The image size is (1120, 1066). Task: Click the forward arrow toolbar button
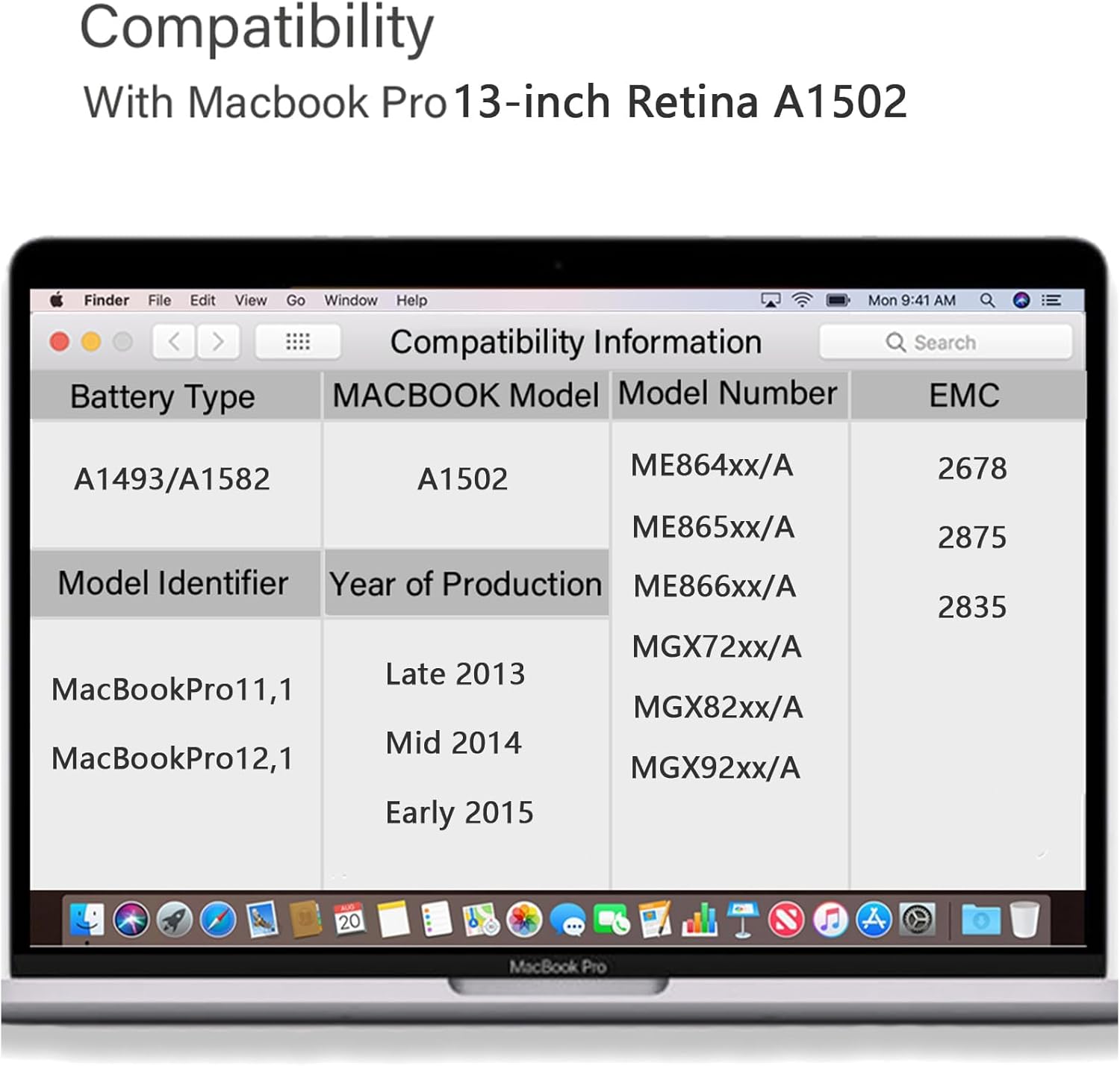pos(217,342)
